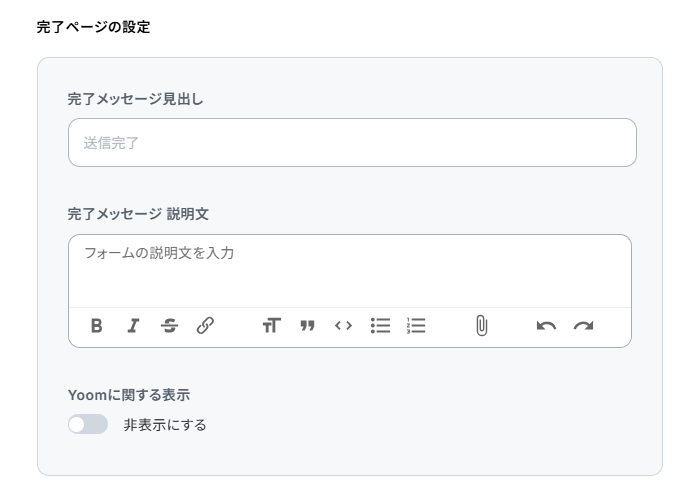
Task: Insert a hyperlink in the description
Action: point(205,325)
